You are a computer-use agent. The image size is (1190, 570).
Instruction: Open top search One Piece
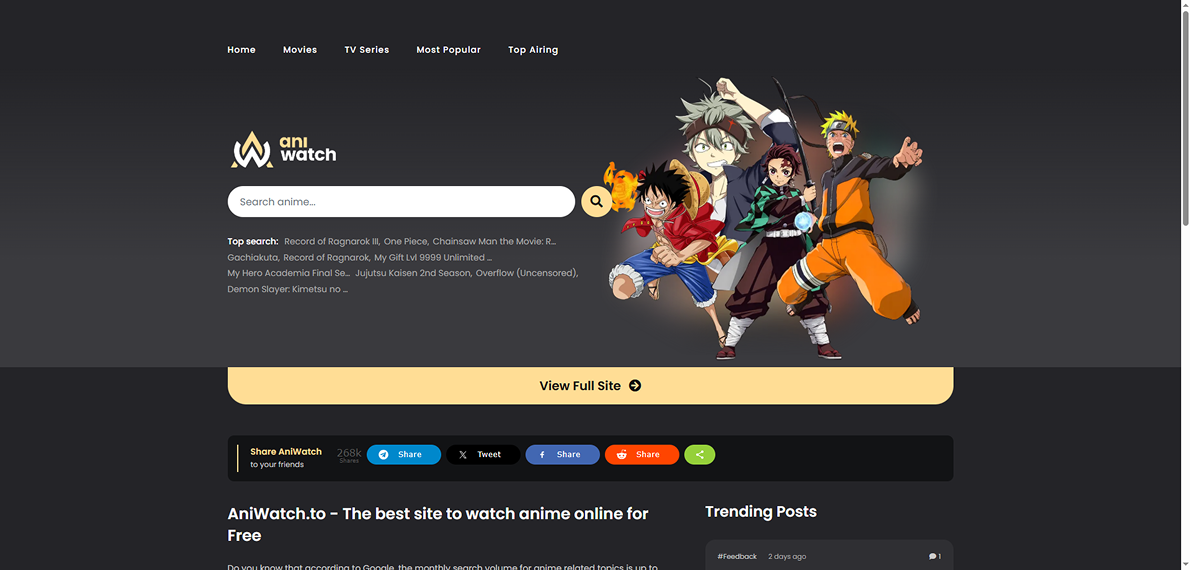(406, 241)
